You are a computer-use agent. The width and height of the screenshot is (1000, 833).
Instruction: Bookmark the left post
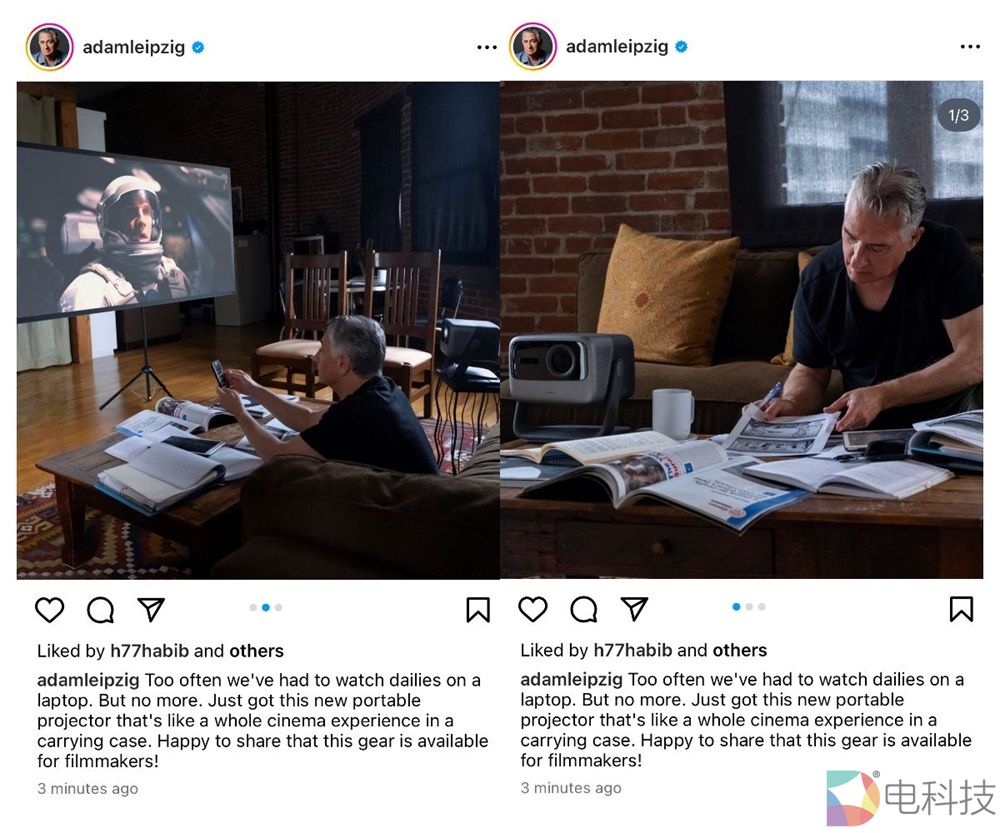478,610
